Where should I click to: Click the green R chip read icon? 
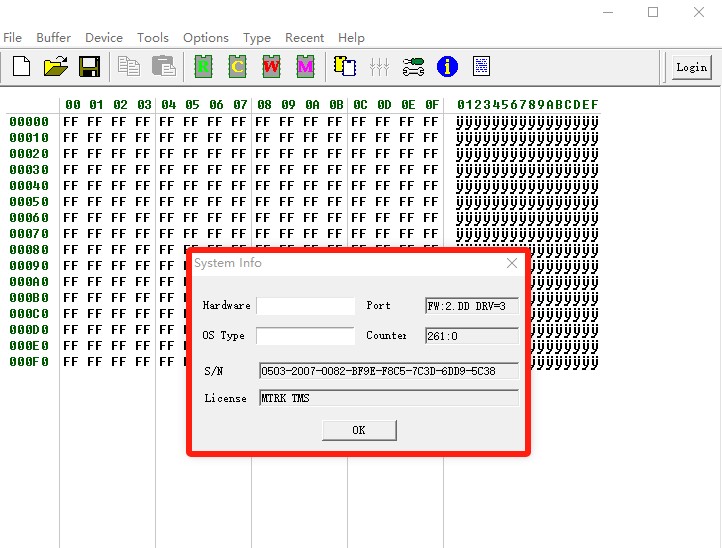(x=204, y=67)
